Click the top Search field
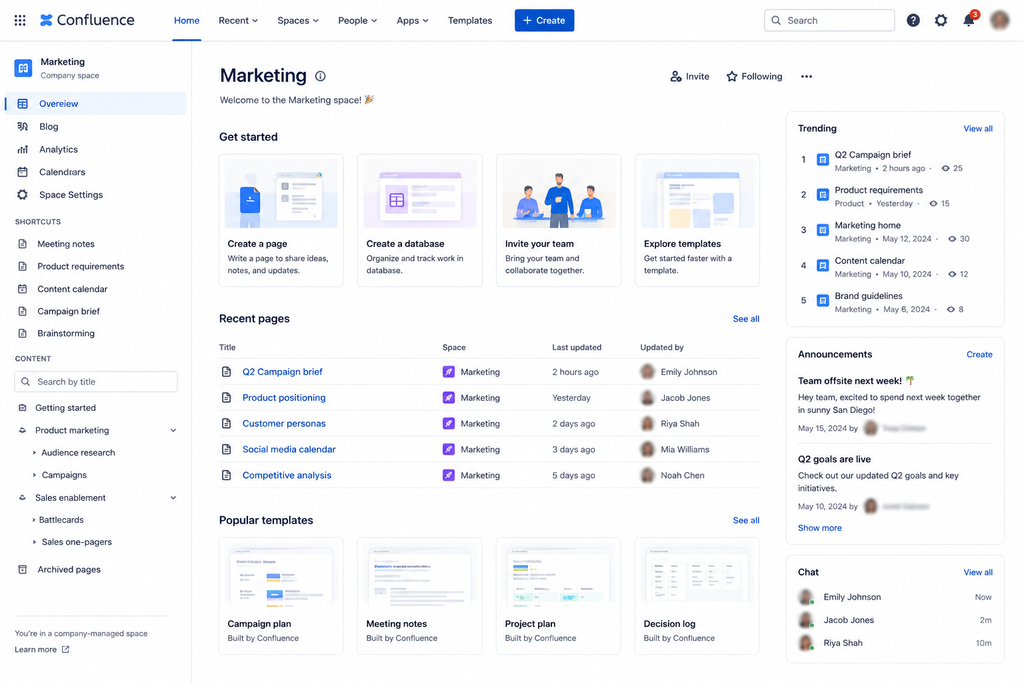 pos(829,20)
